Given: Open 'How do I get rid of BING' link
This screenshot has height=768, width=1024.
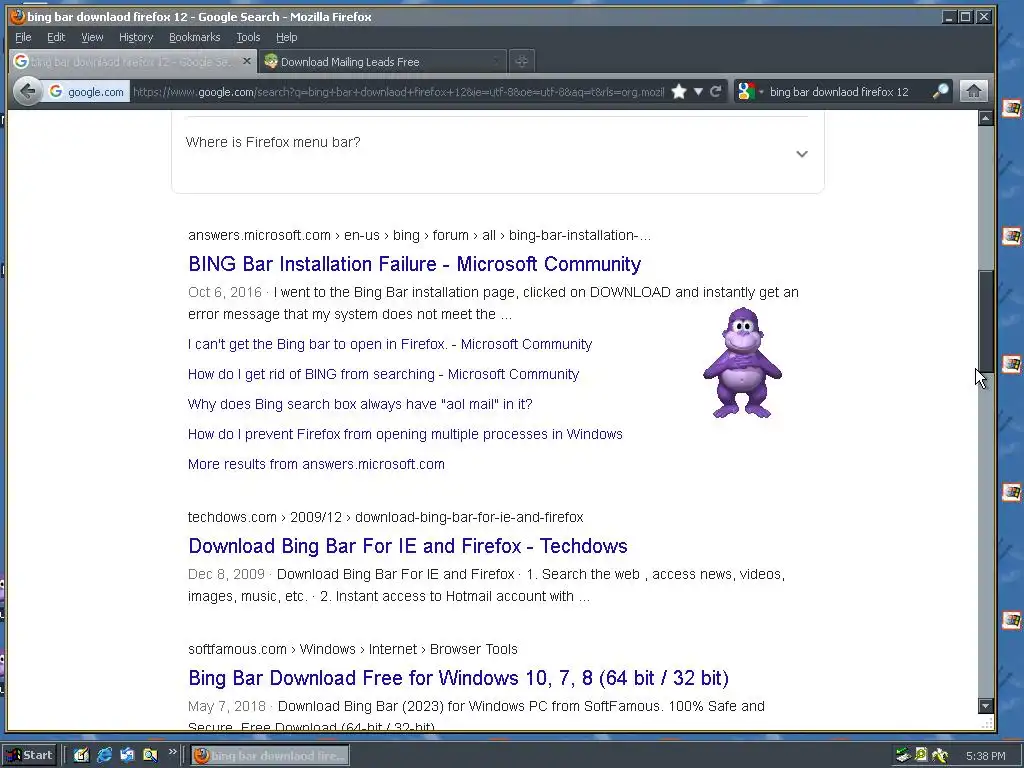Looking at the screenshot, I should click(x=383, y=374).
